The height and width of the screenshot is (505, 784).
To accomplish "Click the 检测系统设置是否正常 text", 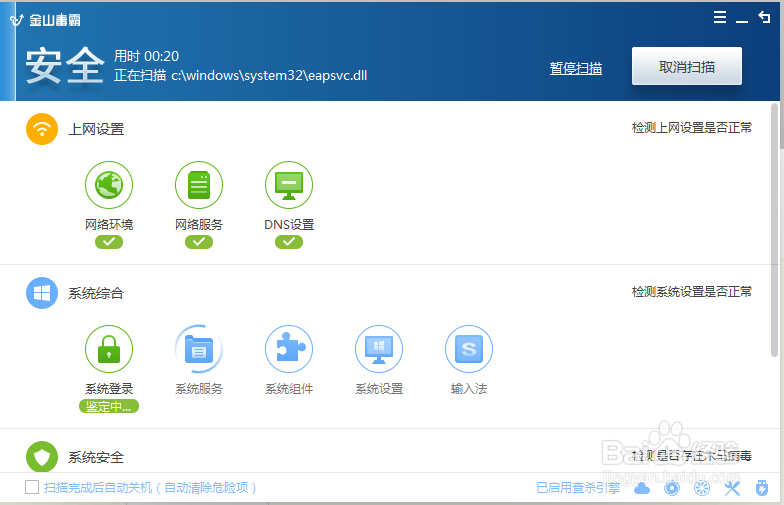I will 692,292.
